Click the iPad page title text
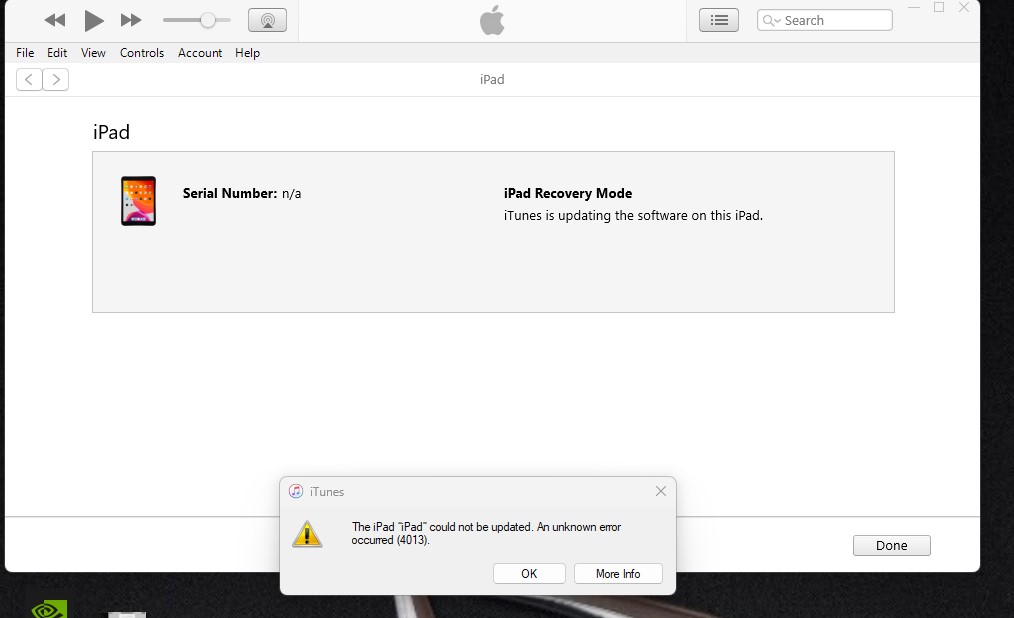Viewport: 1014px width, 618px height. [x=111, y=132]
